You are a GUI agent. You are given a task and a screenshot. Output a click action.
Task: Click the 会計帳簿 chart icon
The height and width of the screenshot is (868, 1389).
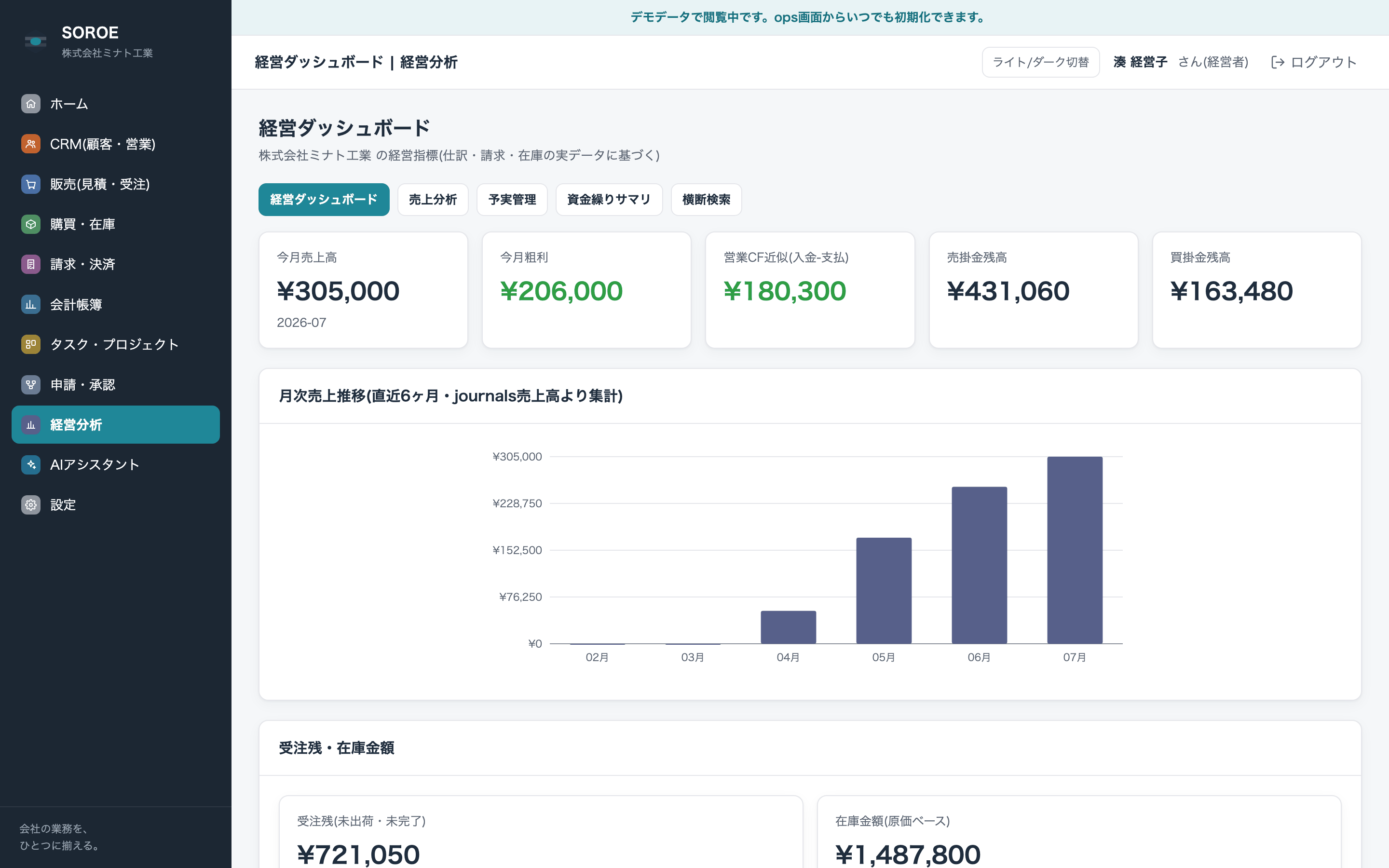click(x=31, y=304)
